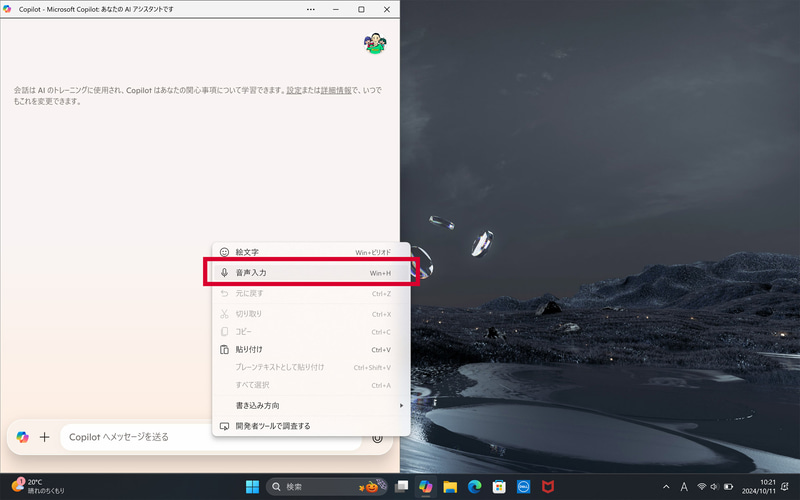
Task: Click the Wi-Fi tray icon
Action: (702, 487)
